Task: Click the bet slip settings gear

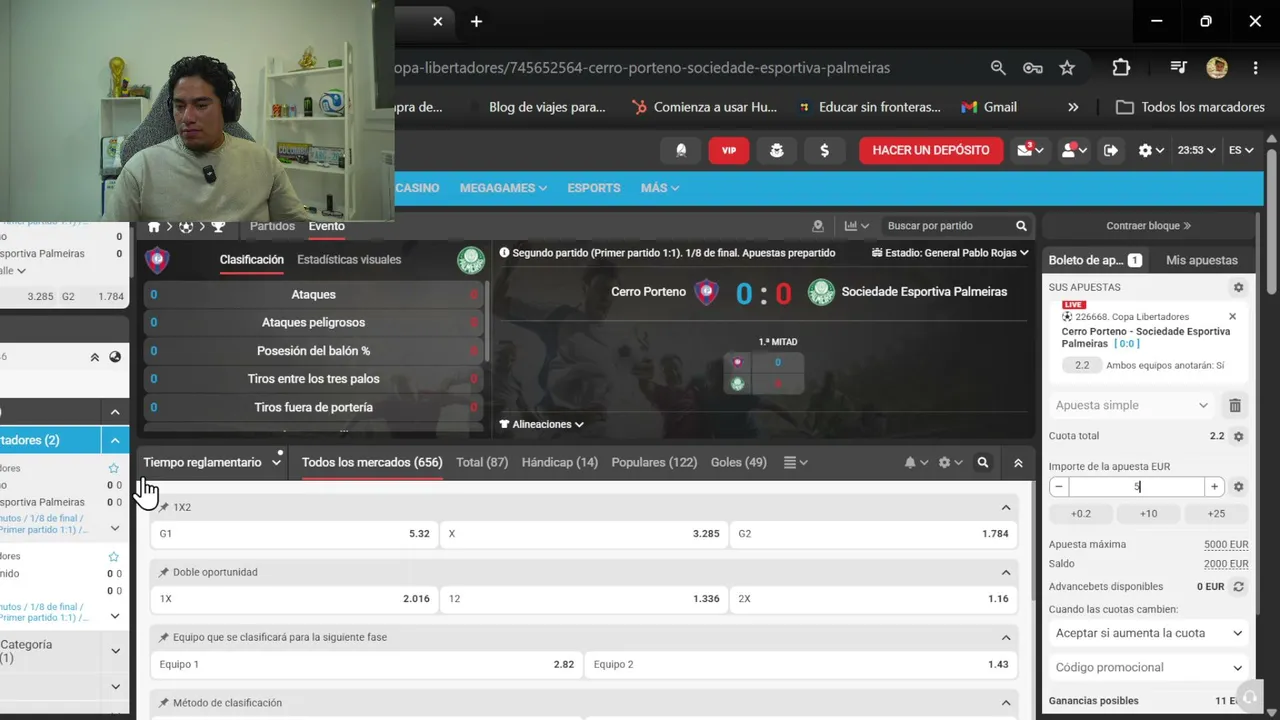Action: tap(1238, 287)
